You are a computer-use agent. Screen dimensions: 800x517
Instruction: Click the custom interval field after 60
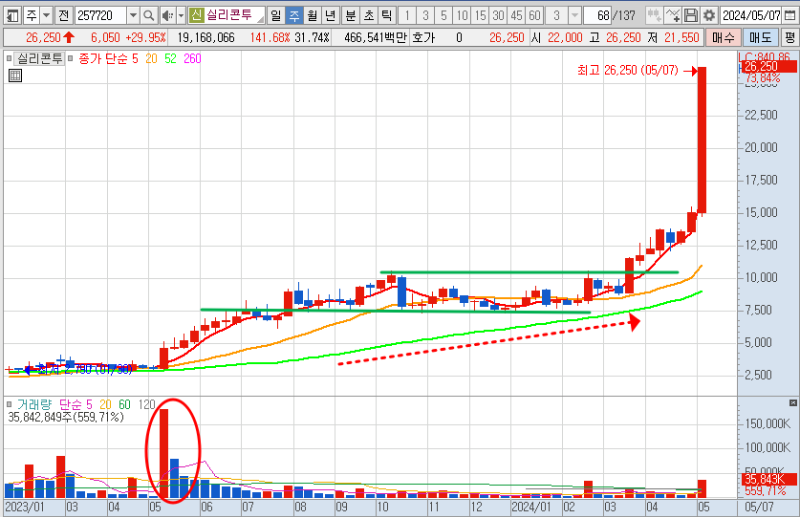pos(556,16)
